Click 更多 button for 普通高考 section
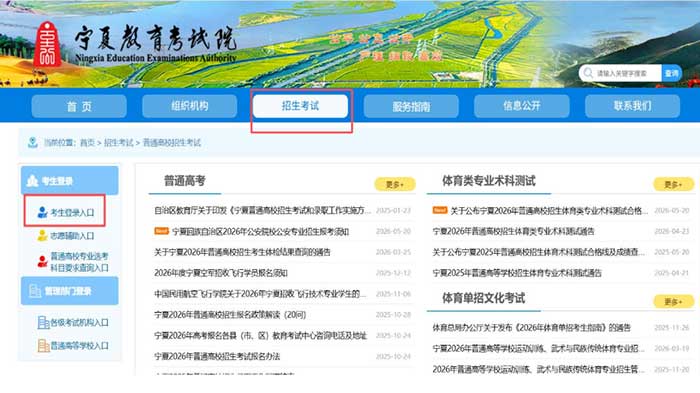 395,184
